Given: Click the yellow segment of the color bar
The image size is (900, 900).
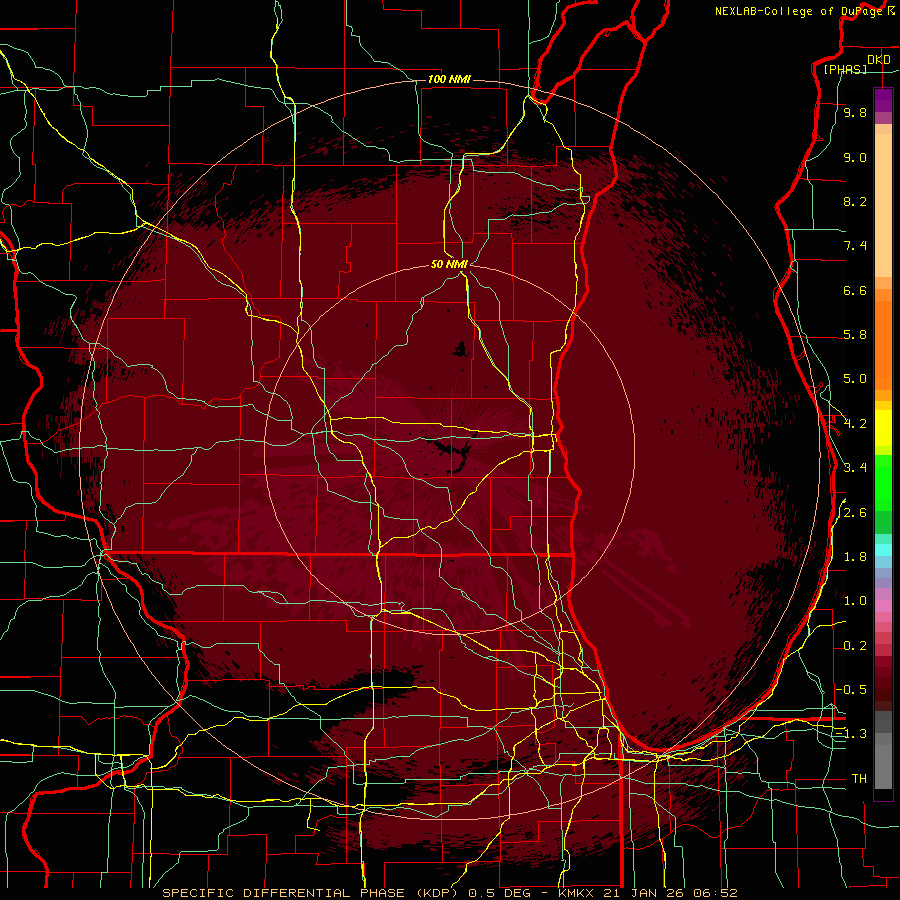Looking at the screenshot, I should 883,428.
